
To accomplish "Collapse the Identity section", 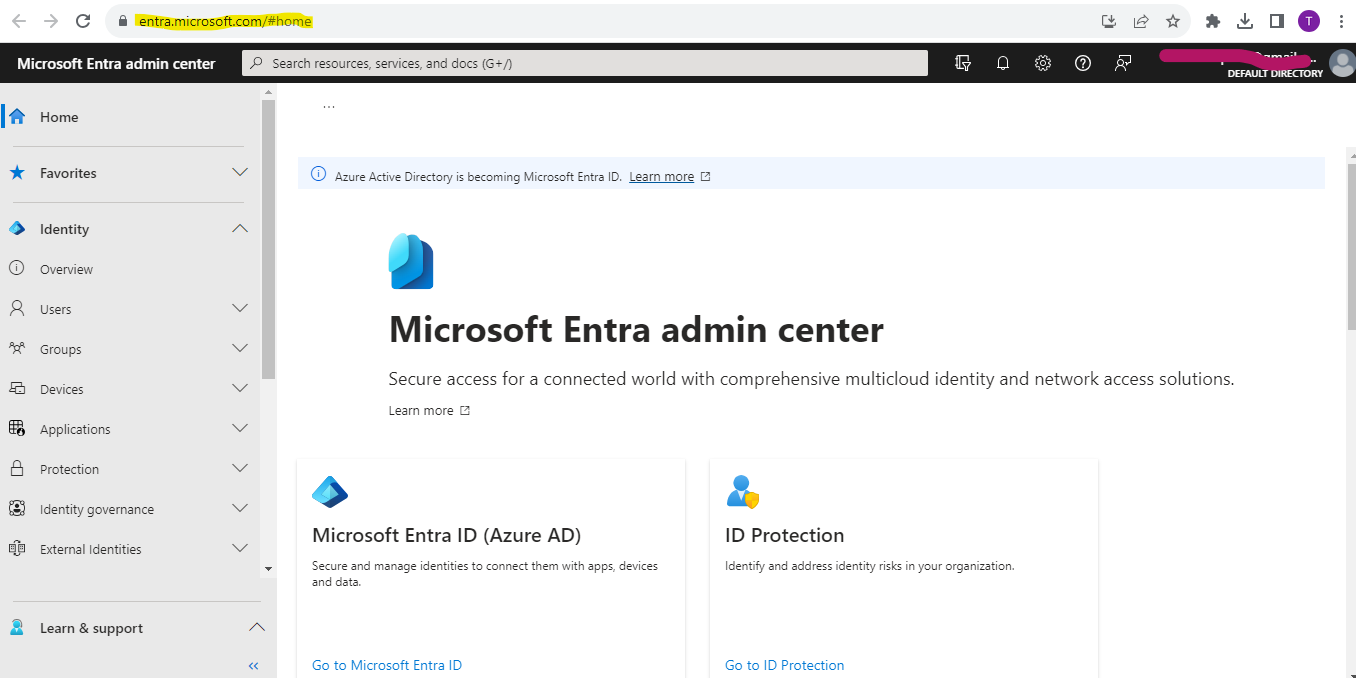I will point(239,228).
